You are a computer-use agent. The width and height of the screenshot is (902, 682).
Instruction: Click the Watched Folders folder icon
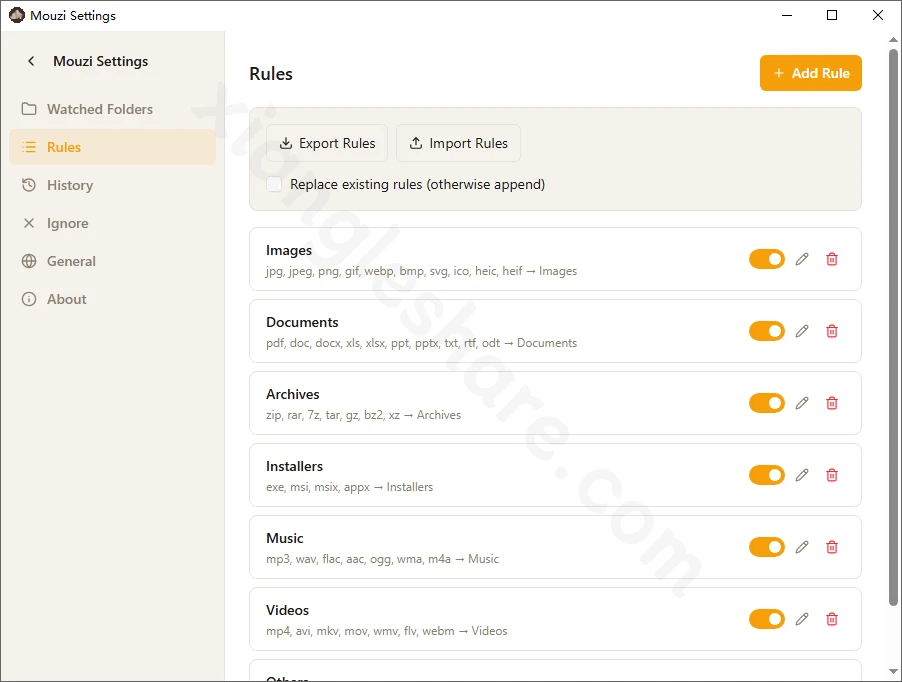[x=29, y=109]
